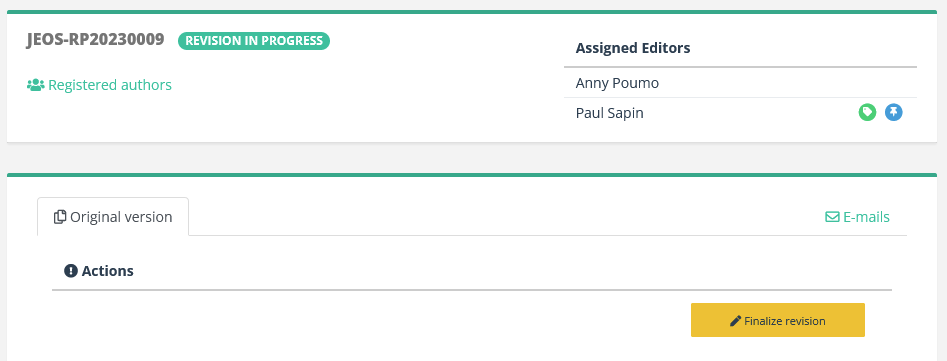Click the divider line under Actions heading
The width and height of the screenshot is (947, 361).
pyautogui.click(x=472, y=290)
